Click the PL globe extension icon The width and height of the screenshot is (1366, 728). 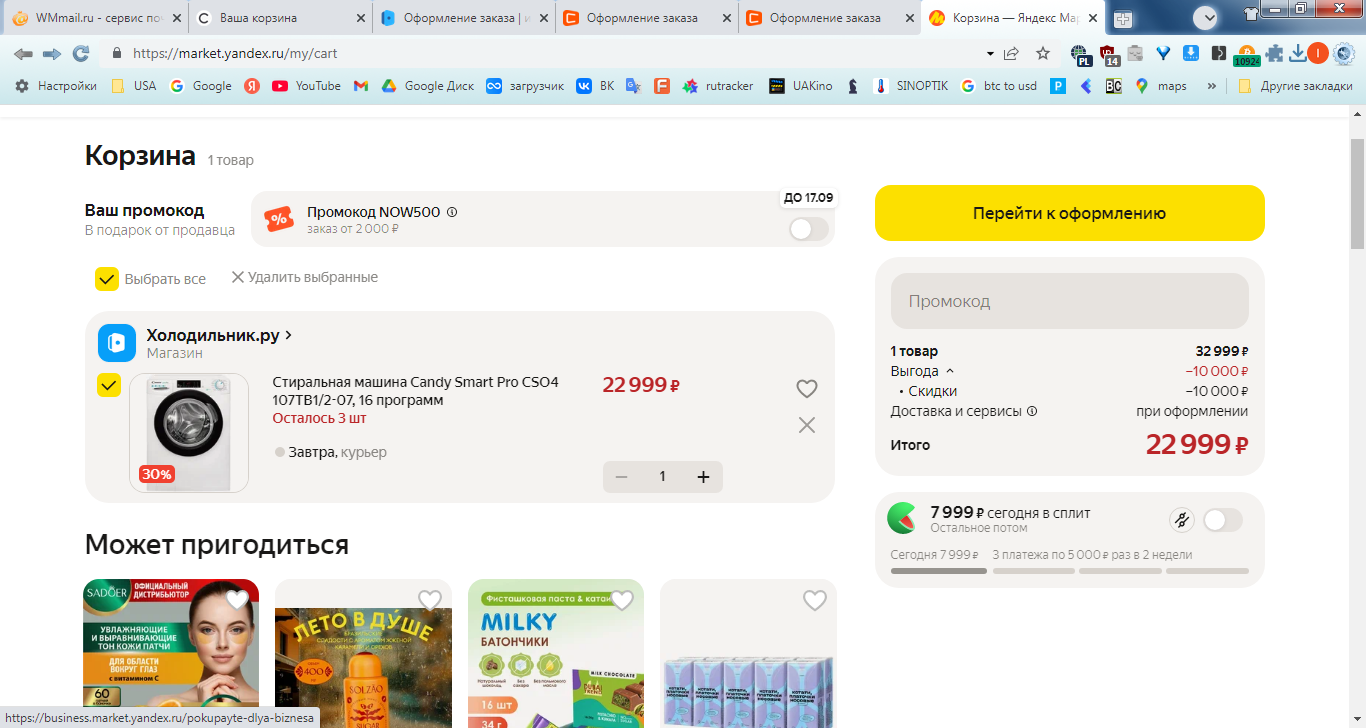1080,54
